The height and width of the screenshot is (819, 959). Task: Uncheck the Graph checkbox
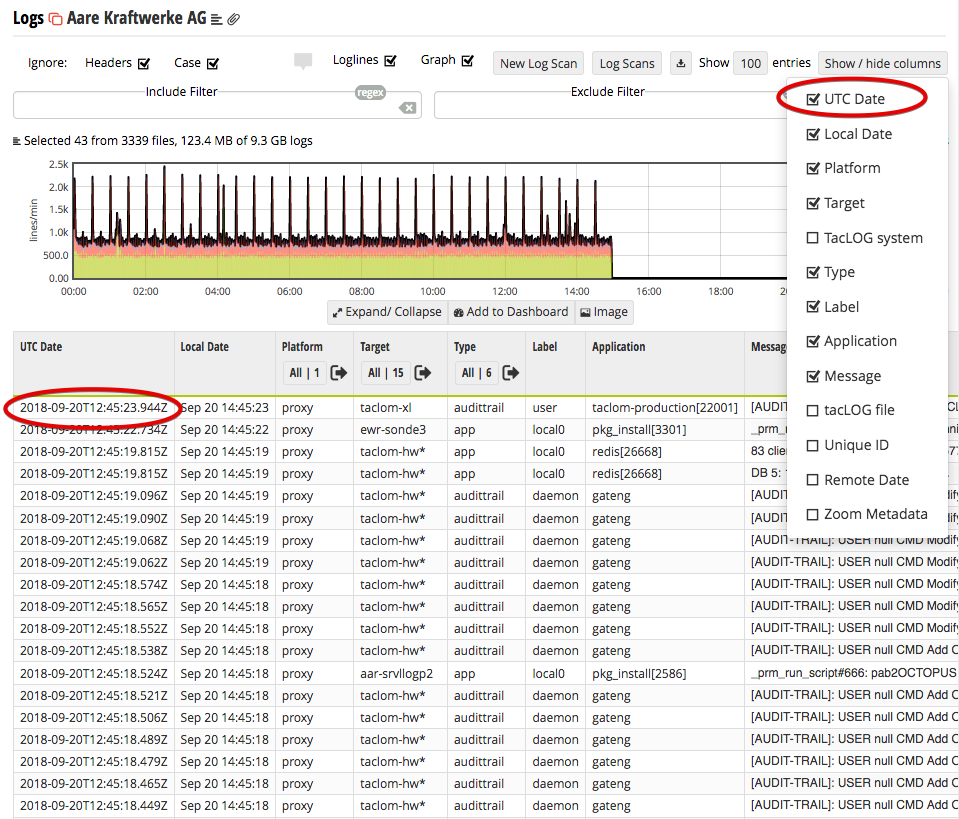[468, 61]
